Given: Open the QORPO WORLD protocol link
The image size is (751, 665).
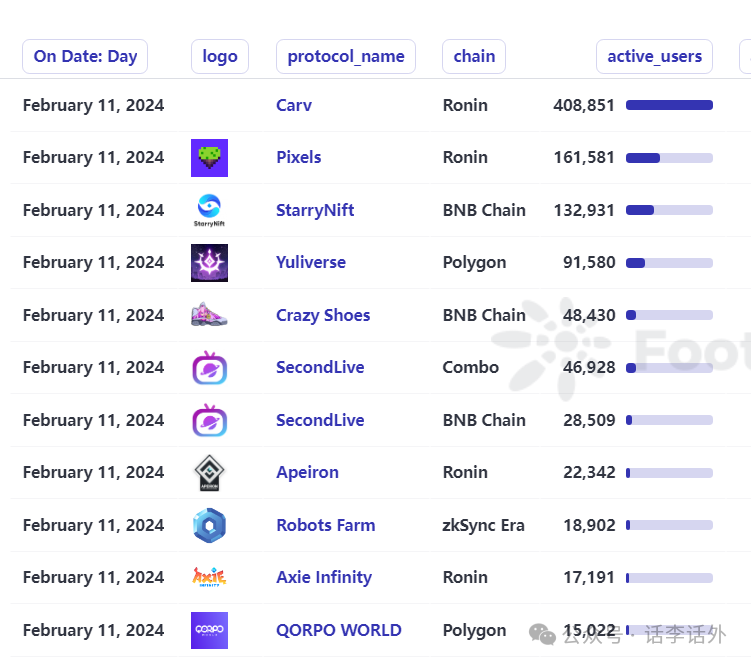Looking at the screenshot, I should point(339,630).
